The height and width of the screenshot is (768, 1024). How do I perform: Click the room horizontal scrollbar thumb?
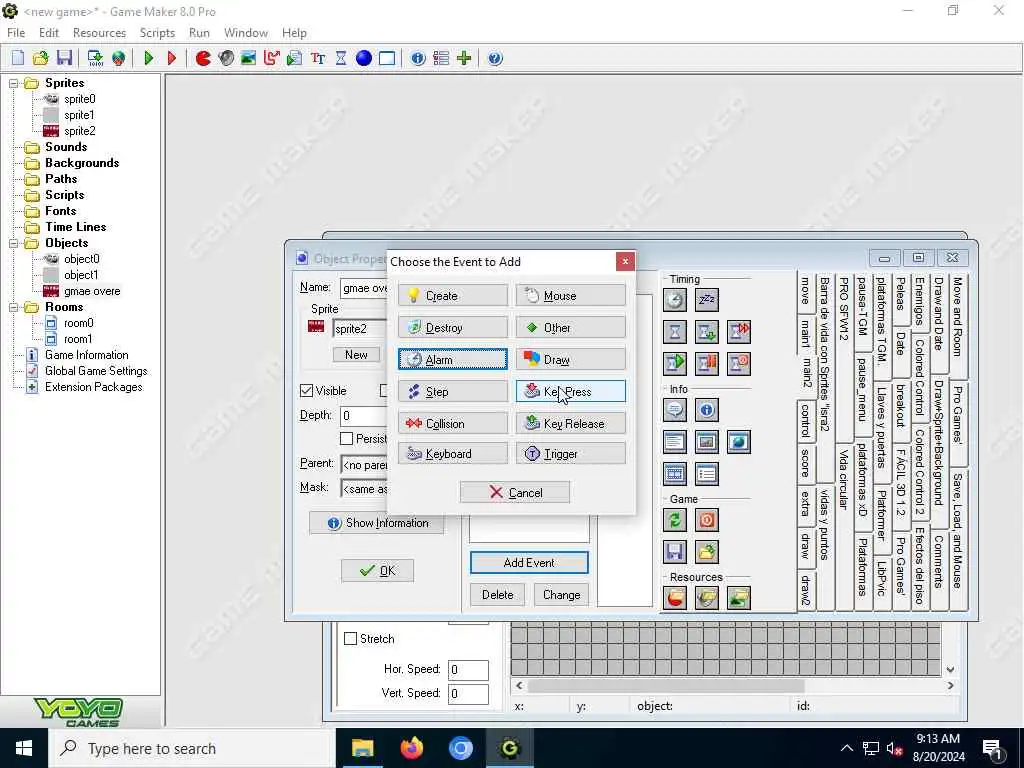(666, 686)
